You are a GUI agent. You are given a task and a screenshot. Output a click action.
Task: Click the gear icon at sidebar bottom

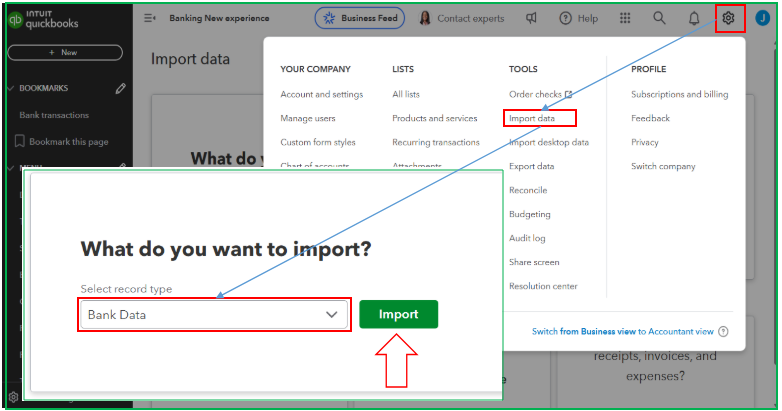[x=13, y=397]
